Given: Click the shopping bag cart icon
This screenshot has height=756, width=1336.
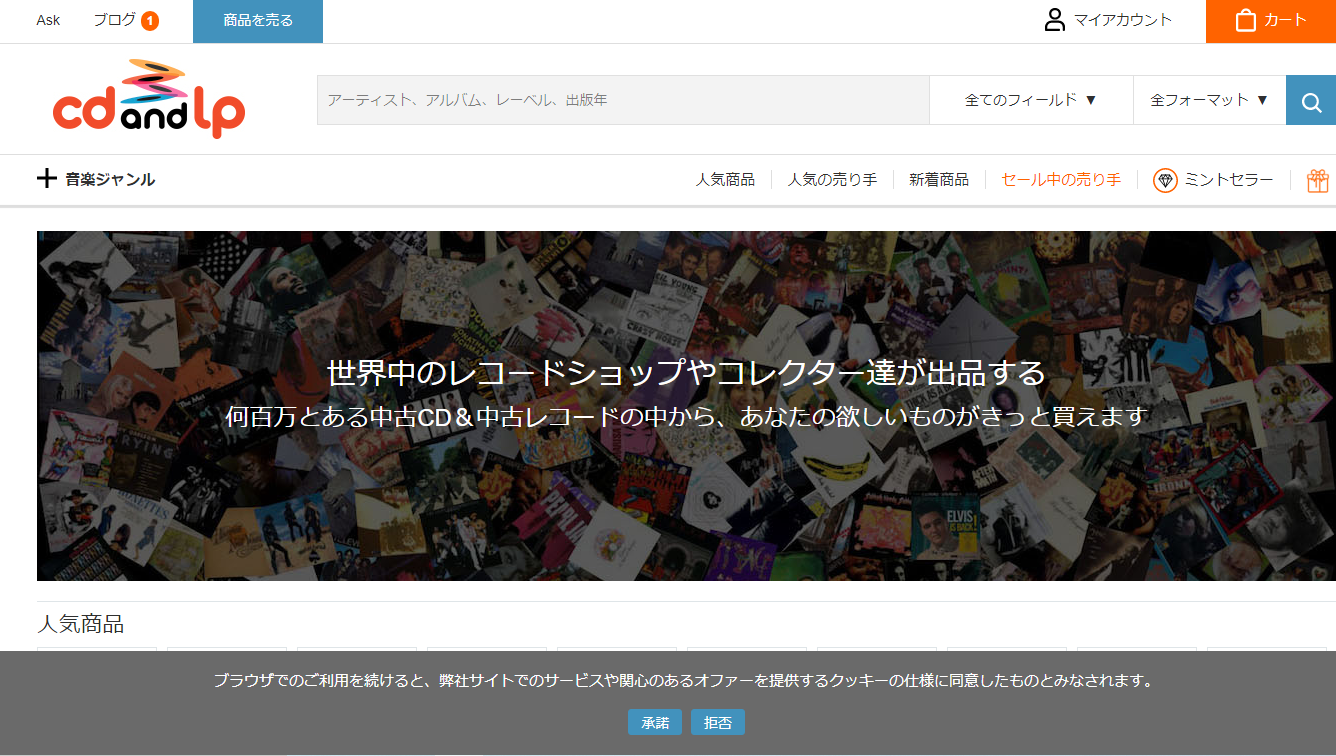Looking at the screenshot, I should click(x=1245, y=20).
